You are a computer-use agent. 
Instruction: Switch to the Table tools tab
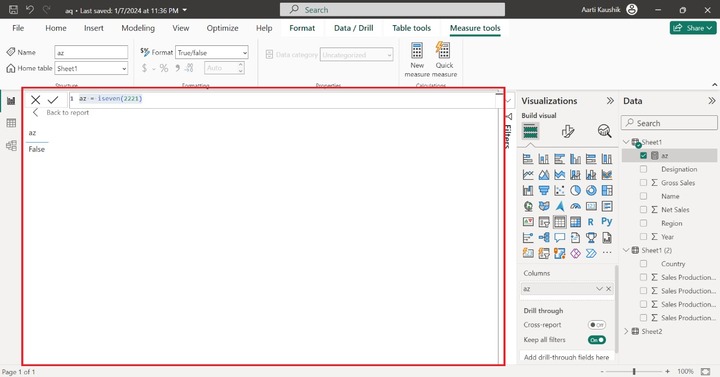click(x=411, y=28)
